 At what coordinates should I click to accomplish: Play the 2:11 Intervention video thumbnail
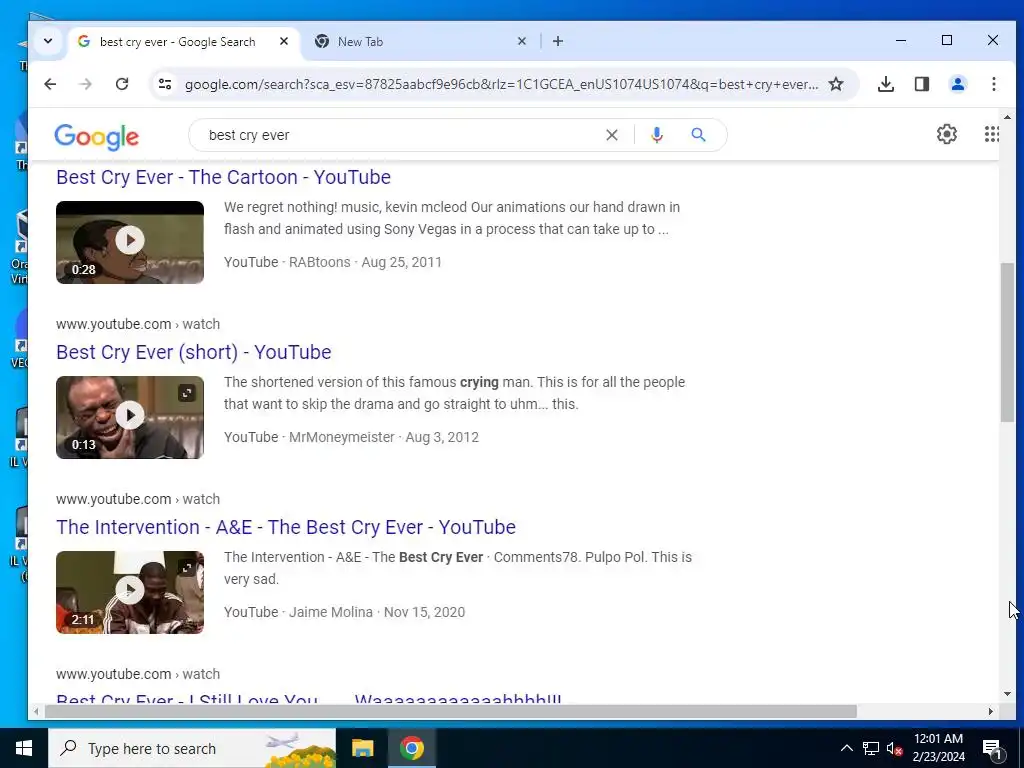pyautogui.click(x=130, y=592)
